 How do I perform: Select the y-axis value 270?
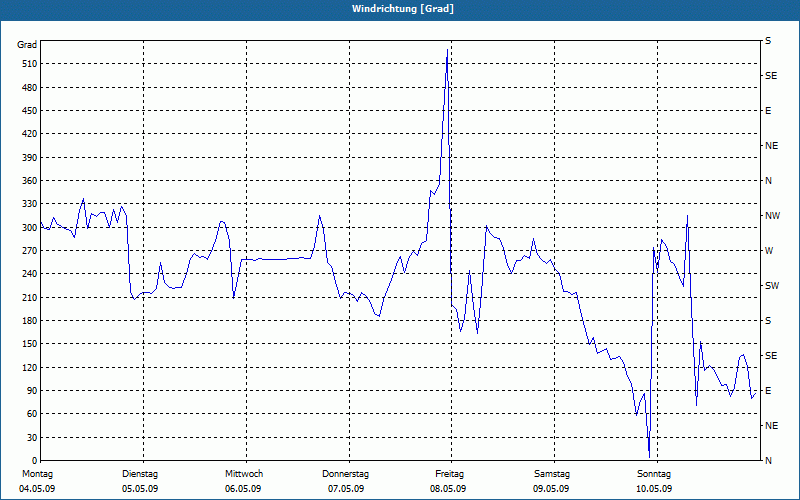tap(29, 251)
